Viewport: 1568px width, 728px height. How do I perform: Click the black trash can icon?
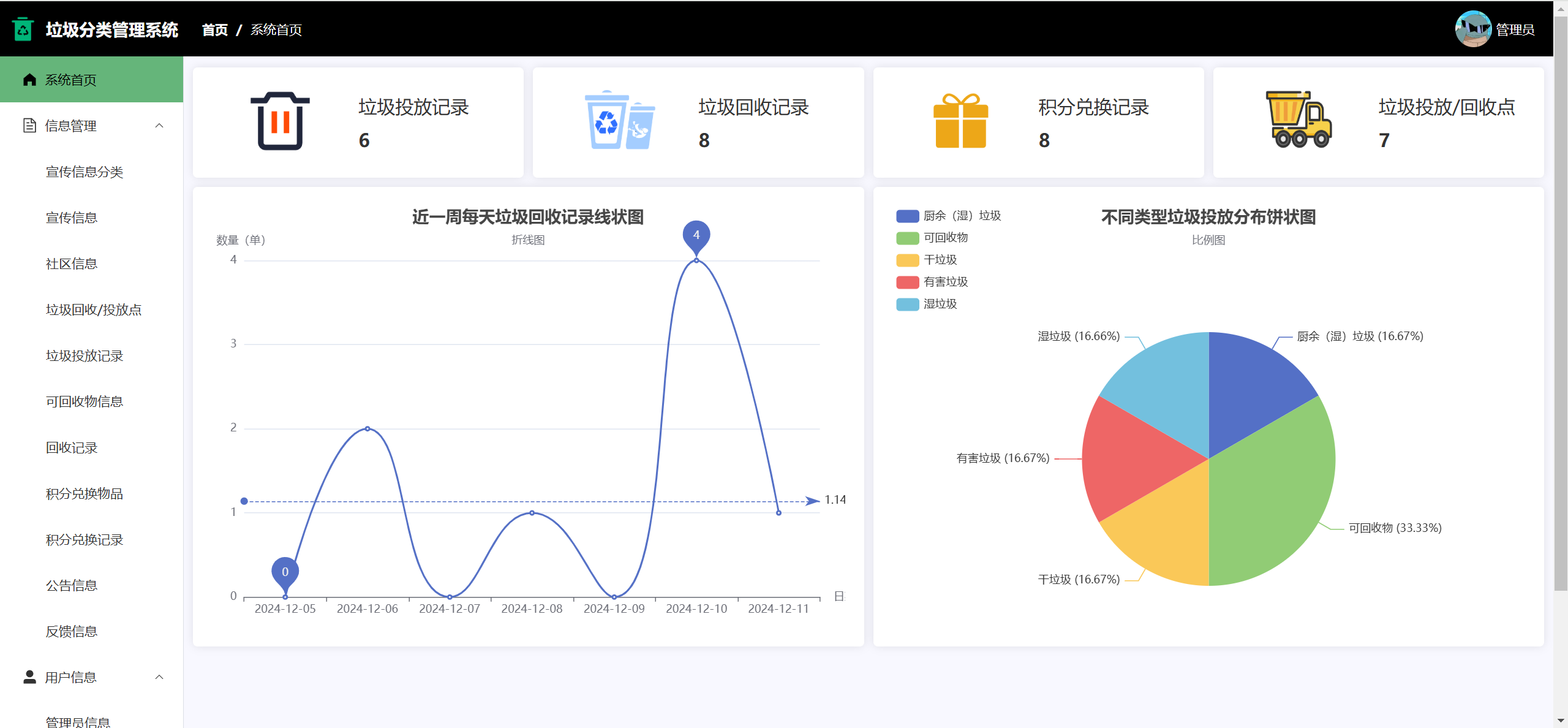pyautogui.click(x=280, y=121)
